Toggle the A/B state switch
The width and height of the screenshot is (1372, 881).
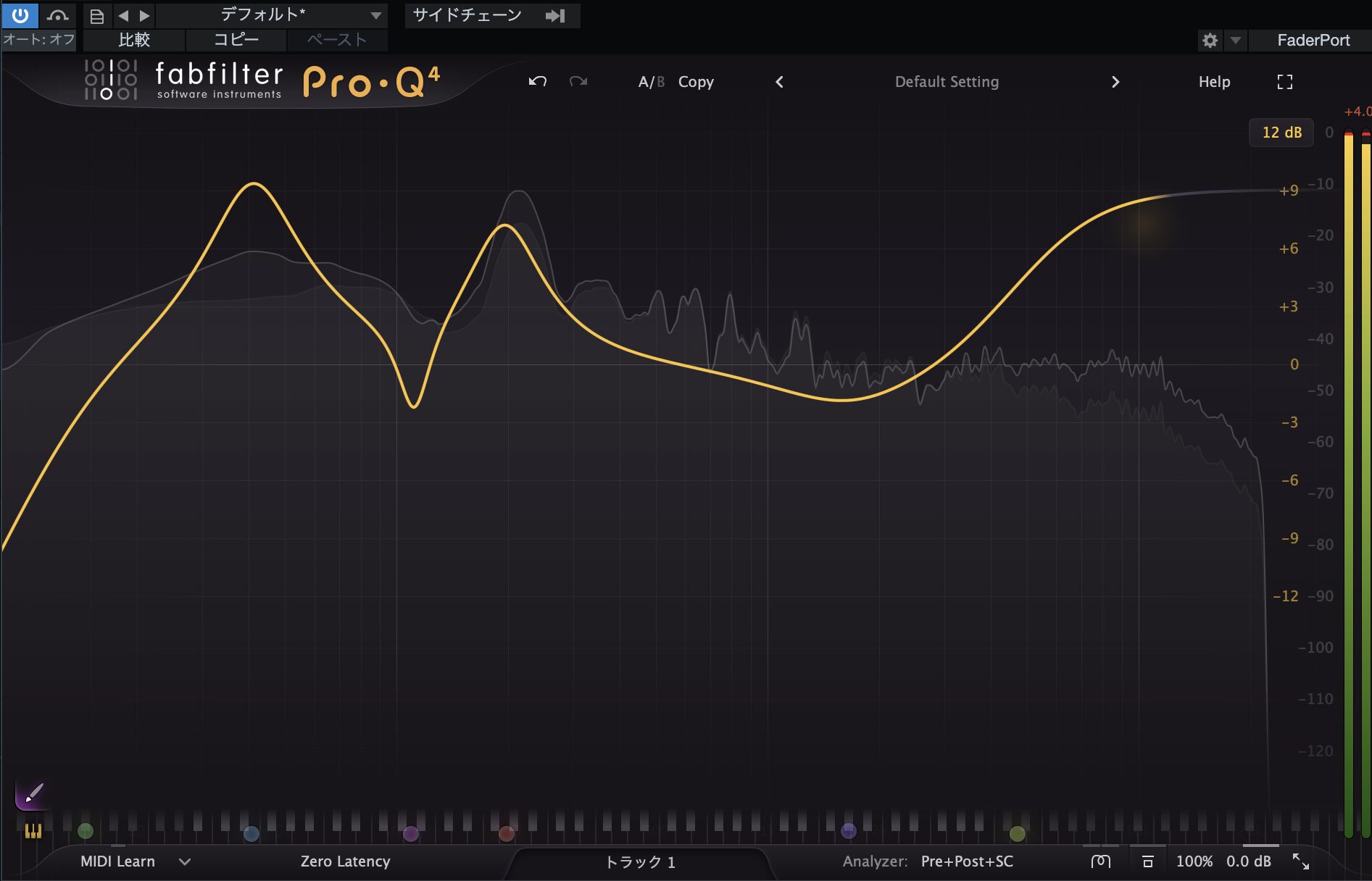click(x=651, y=82)
